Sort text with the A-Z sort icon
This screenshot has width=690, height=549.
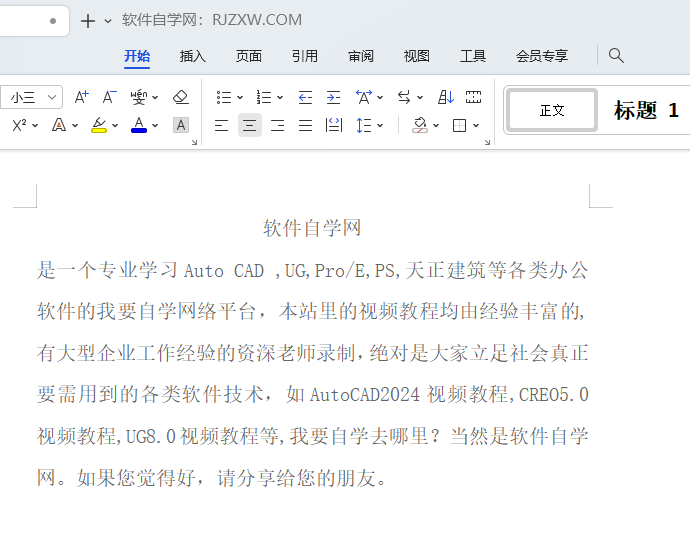[x=445, y=97]
